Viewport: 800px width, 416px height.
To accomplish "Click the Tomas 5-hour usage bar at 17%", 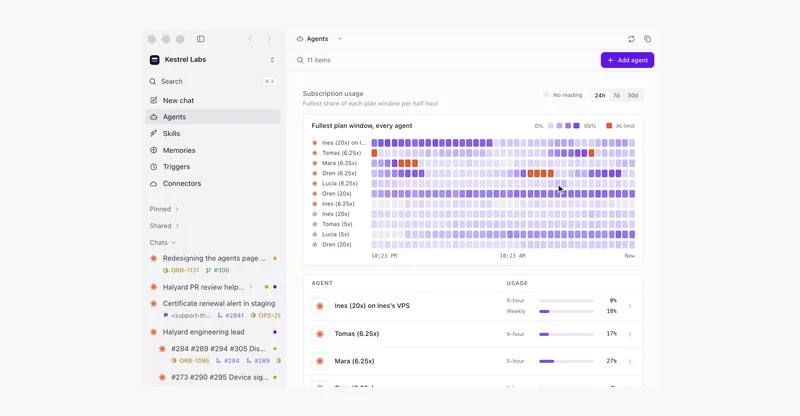I will point(566,334).
